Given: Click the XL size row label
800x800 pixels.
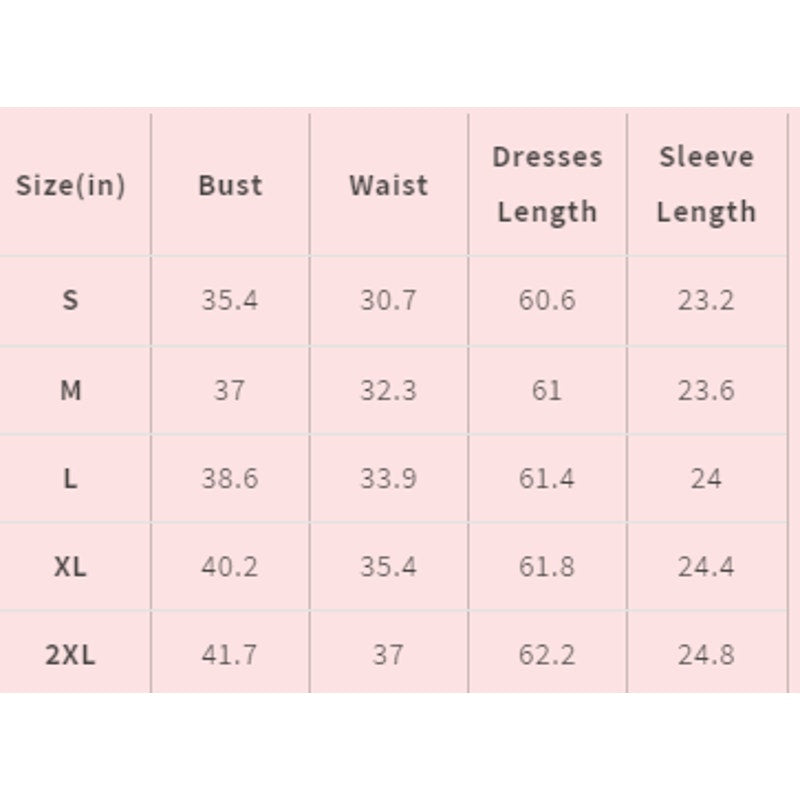Looking at the screenshot, I should pyautogui.click(x=70, y=567).
